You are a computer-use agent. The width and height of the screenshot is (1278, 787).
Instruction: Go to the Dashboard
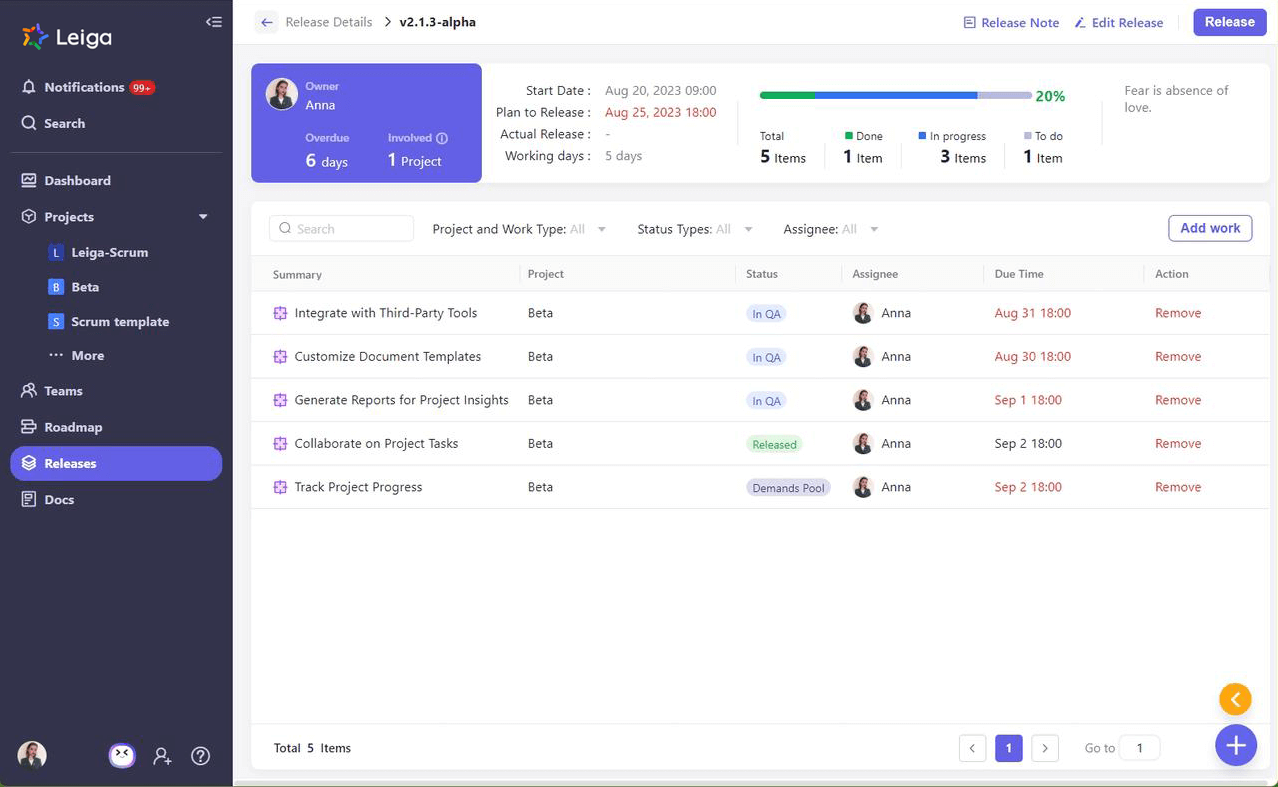tap(77, 180)
